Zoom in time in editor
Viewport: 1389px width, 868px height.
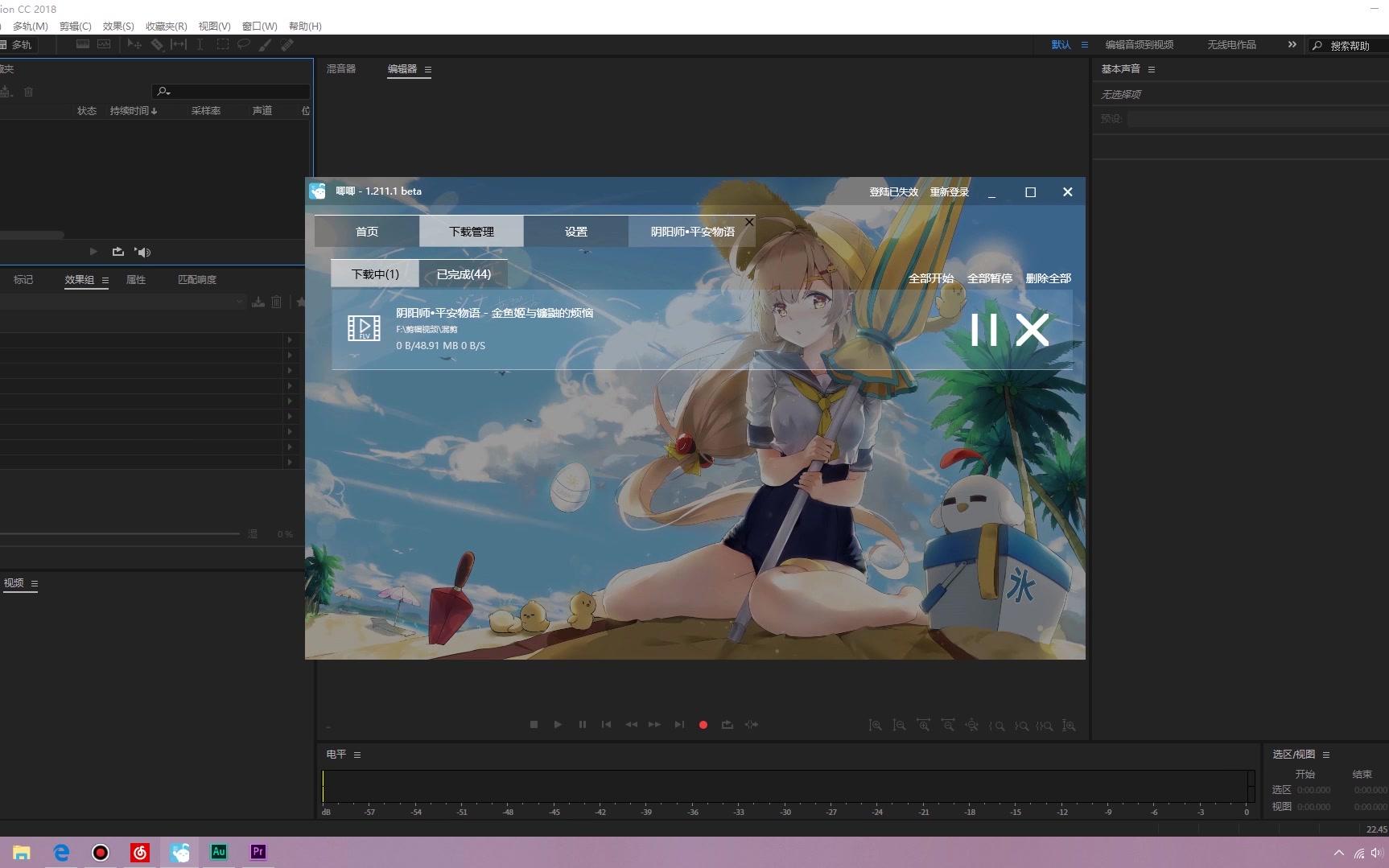(923, 726)
